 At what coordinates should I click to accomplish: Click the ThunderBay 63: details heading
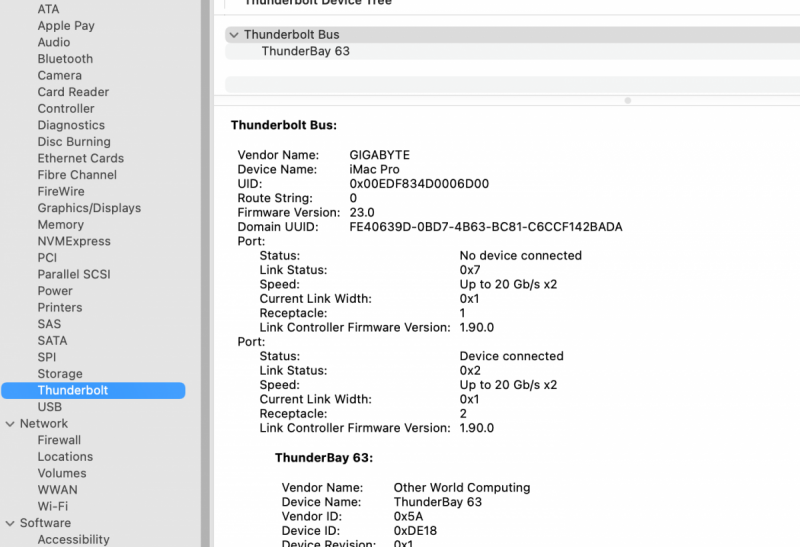[324, 458]
